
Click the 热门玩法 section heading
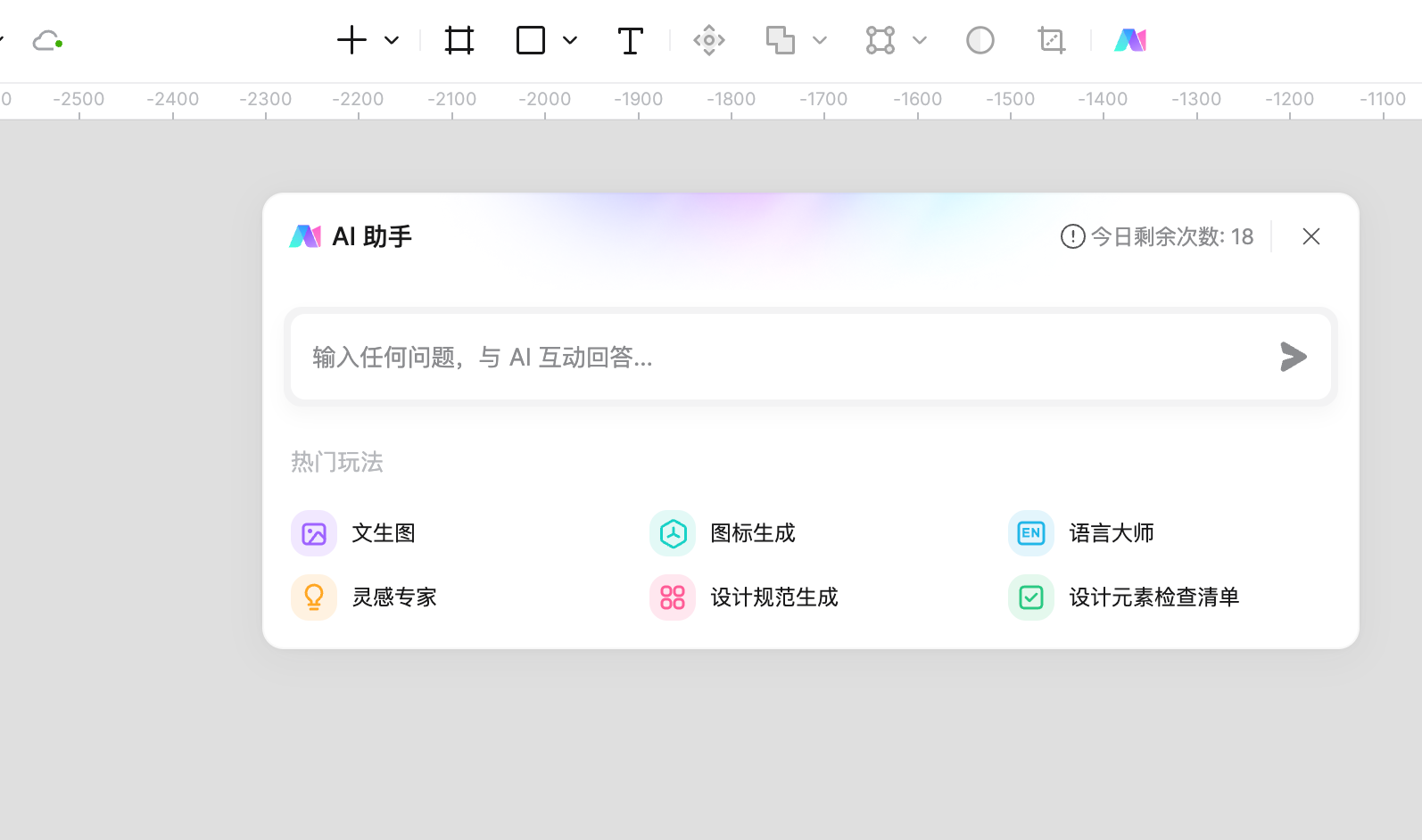coord(337,462)
